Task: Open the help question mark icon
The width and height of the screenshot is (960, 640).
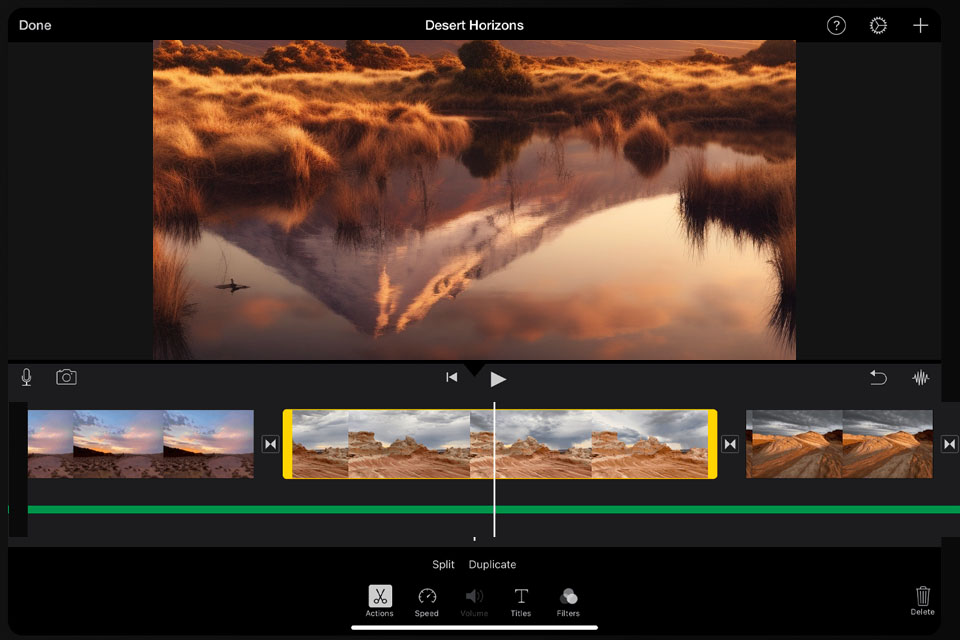Action: pos(836,25)
